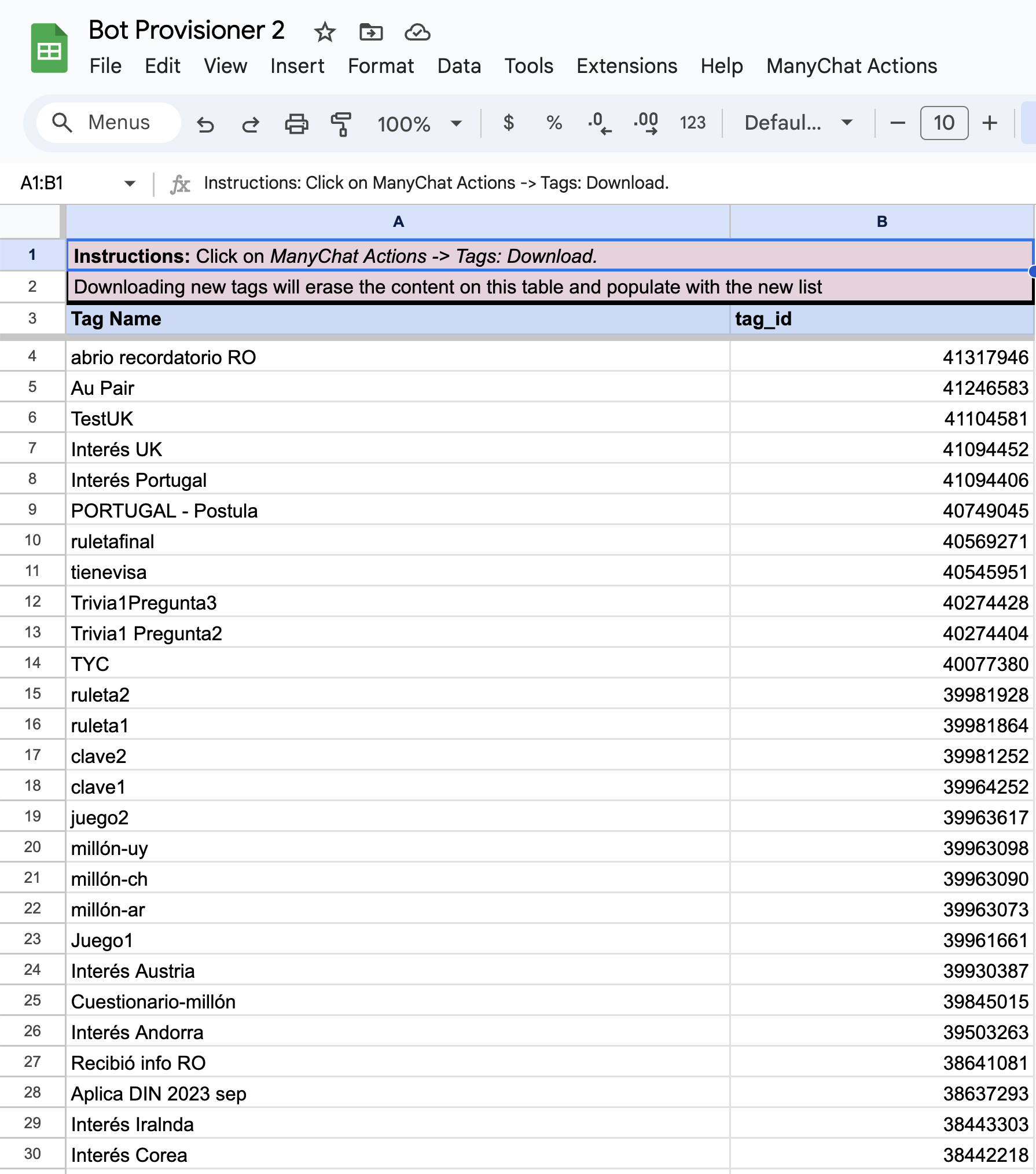Click the Redo arrow icon

(251, 123)
